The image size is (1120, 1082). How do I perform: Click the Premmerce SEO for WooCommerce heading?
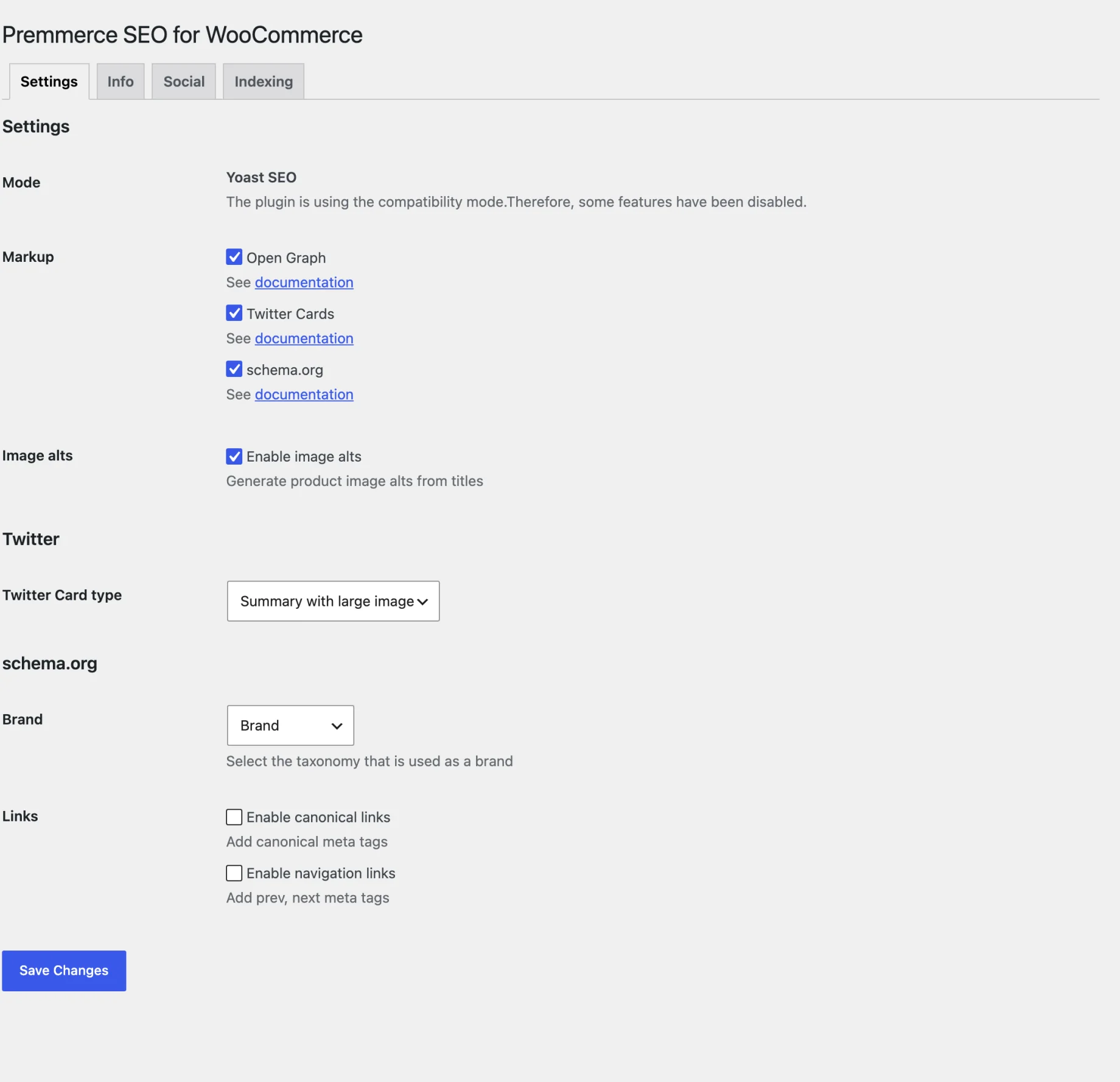tap(182, 35)
